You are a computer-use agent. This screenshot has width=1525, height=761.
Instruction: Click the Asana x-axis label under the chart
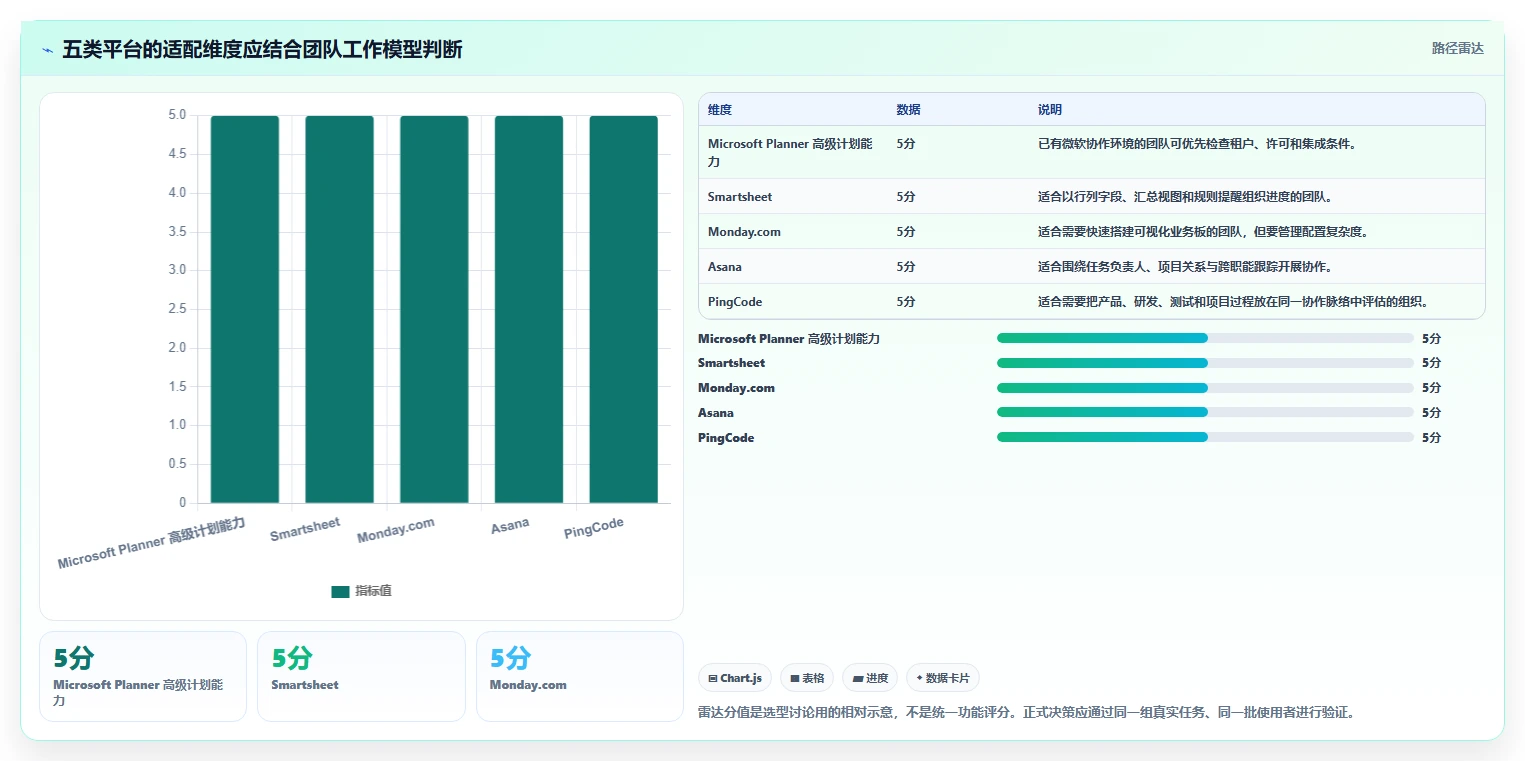[510, 525]
